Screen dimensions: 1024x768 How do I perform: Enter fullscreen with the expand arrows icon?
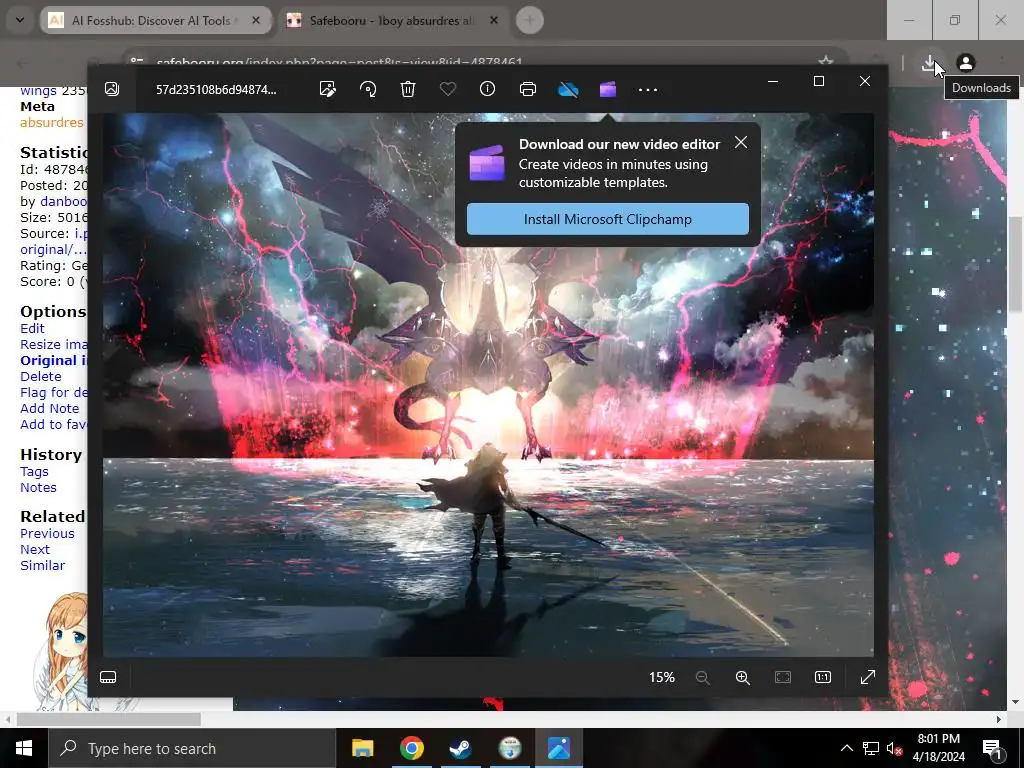868,677
